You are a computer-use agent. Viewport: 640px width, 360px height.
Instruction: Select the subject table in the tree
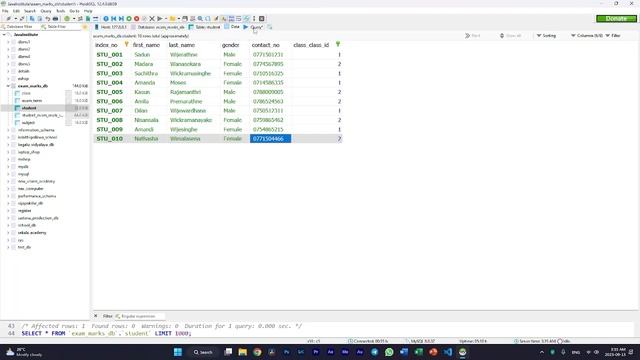point(29,123)
